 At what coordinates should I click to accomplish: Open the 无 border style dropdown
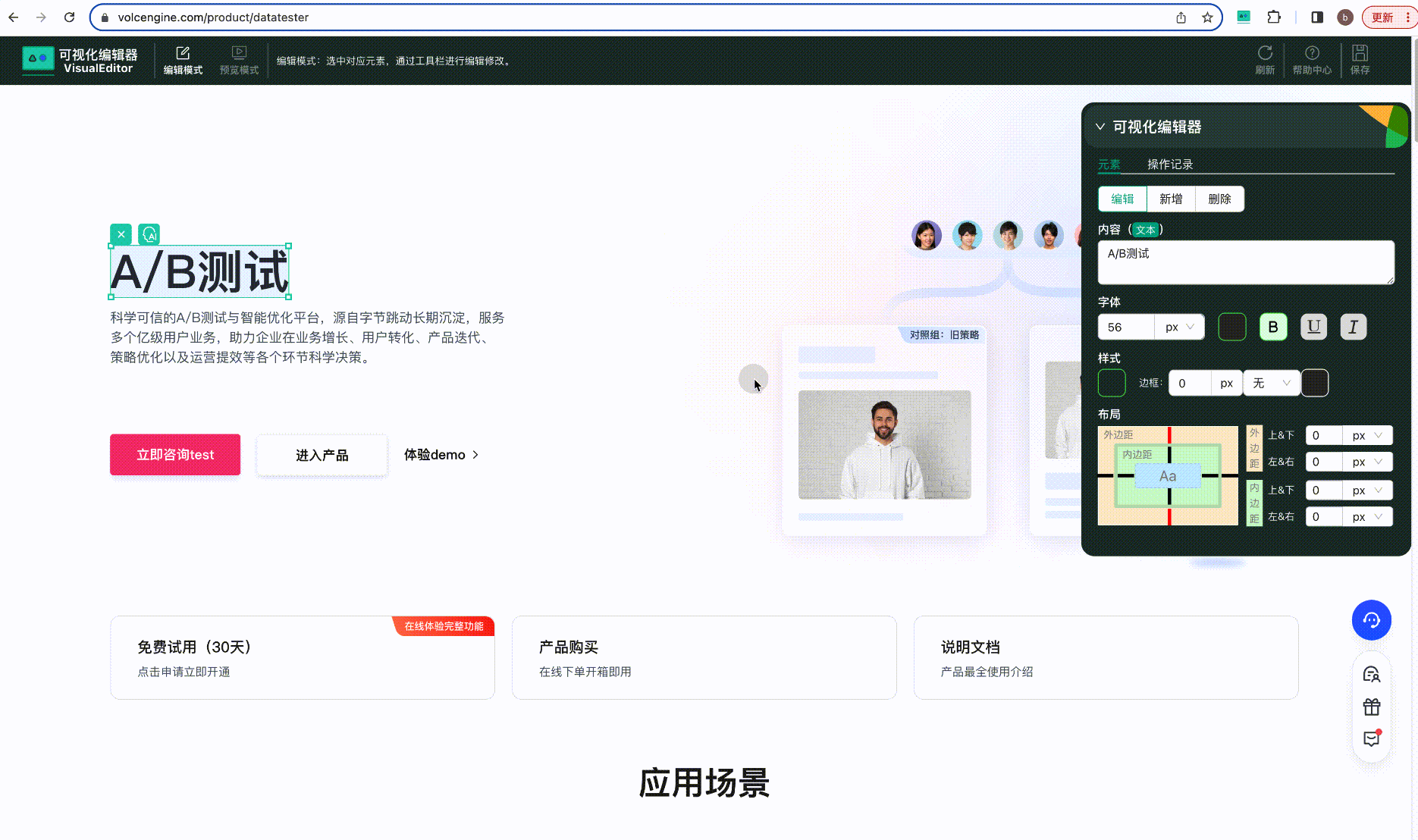coord(1271,383)
